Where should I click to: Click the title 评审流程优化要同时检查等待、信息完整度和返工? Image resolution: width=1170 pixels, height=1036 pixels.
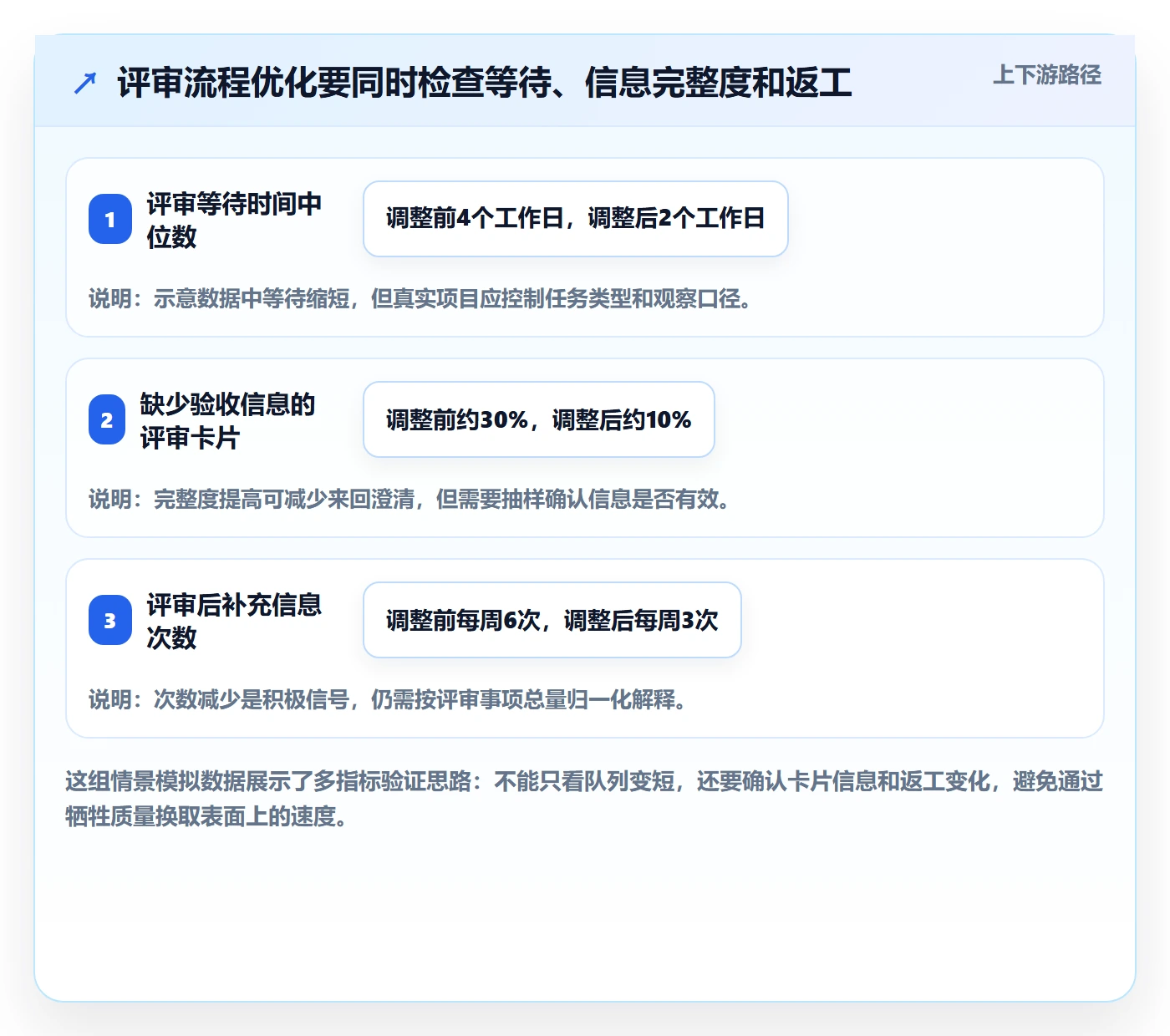point(485,83)
